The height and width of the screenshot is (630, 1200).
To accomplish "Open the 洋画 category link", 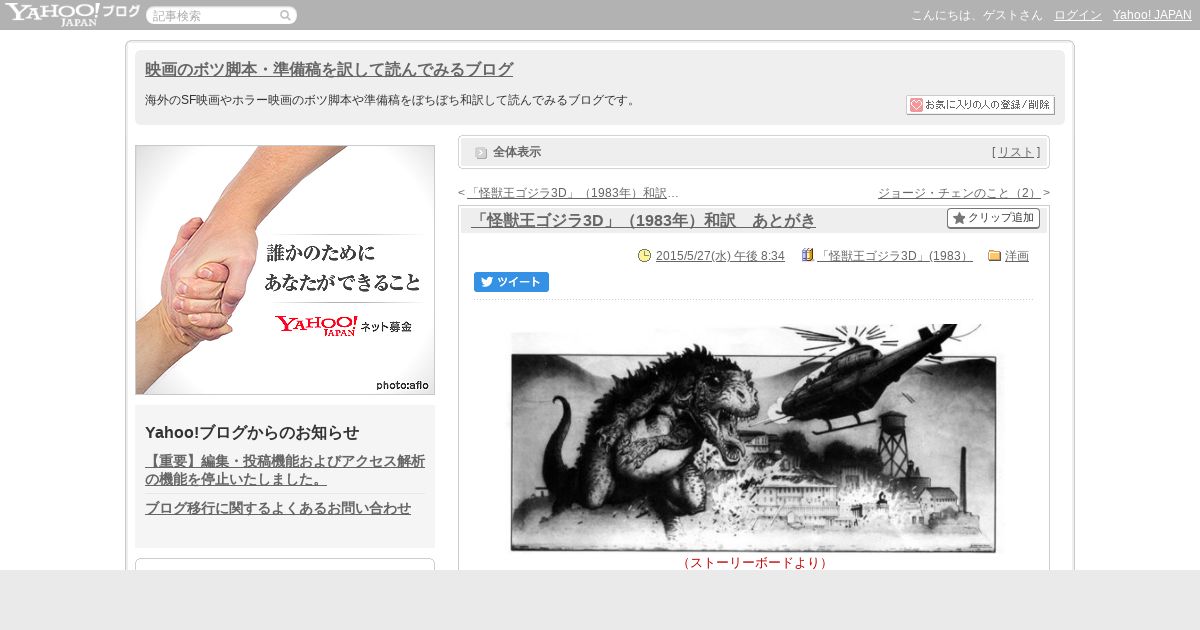I will 1017,256.
